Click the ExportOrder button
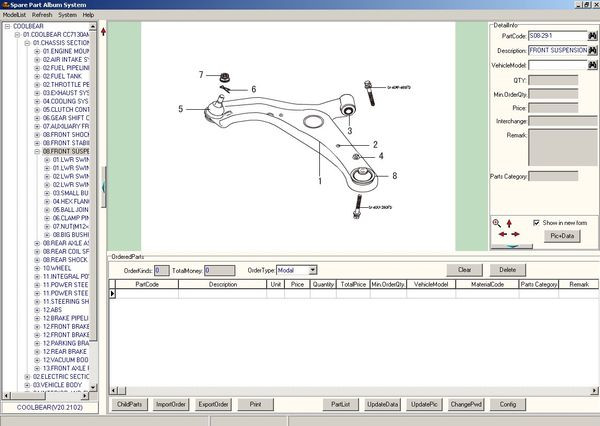Screen dimensions: 600x426 point(213,404)
